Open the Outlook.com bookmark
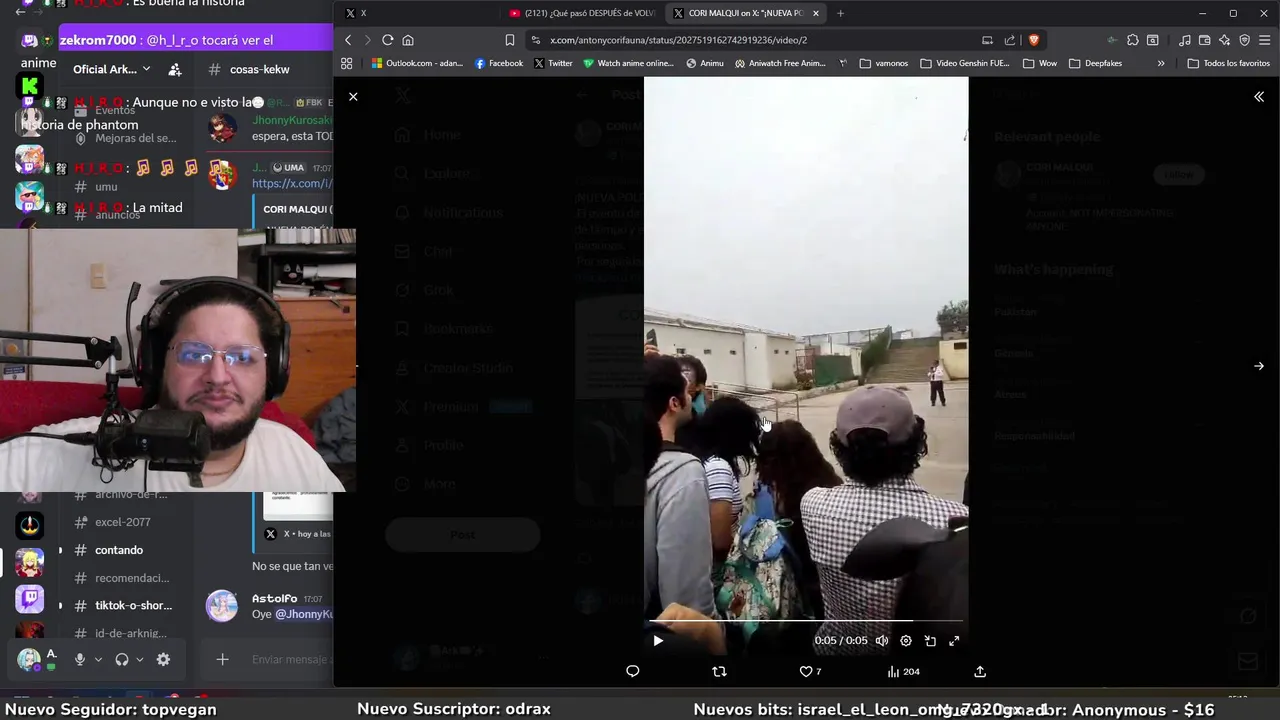1280x720 pixels. coord(417,63)
